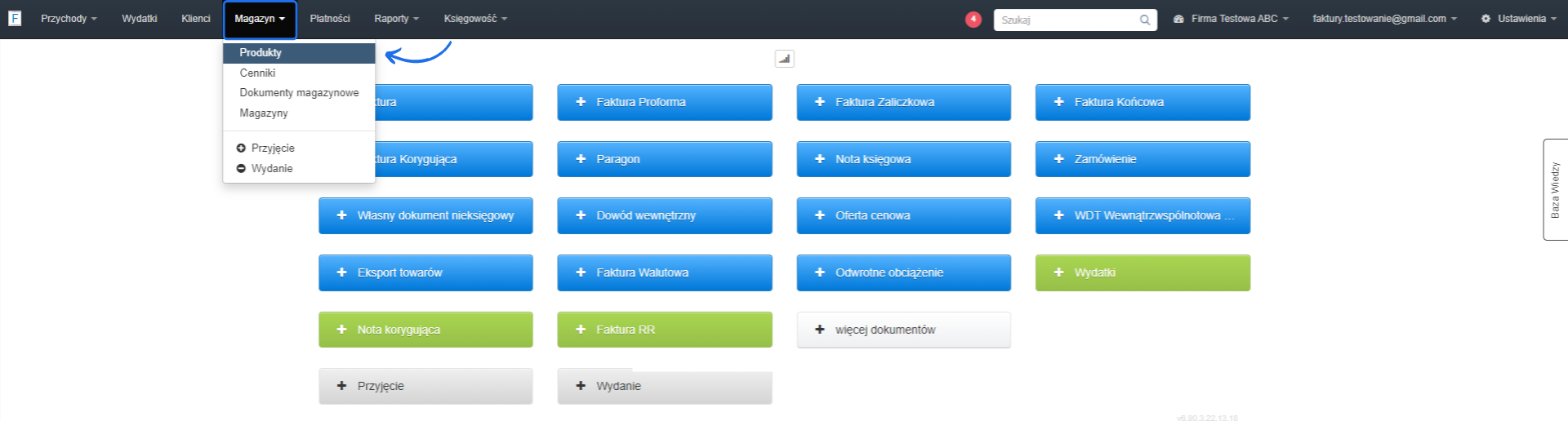Image resolution: width=1568 pixels, height=421 pixels.
Task: Click the plus icon on Odwrotne obciążenie
Action: [x=820, y=273]
